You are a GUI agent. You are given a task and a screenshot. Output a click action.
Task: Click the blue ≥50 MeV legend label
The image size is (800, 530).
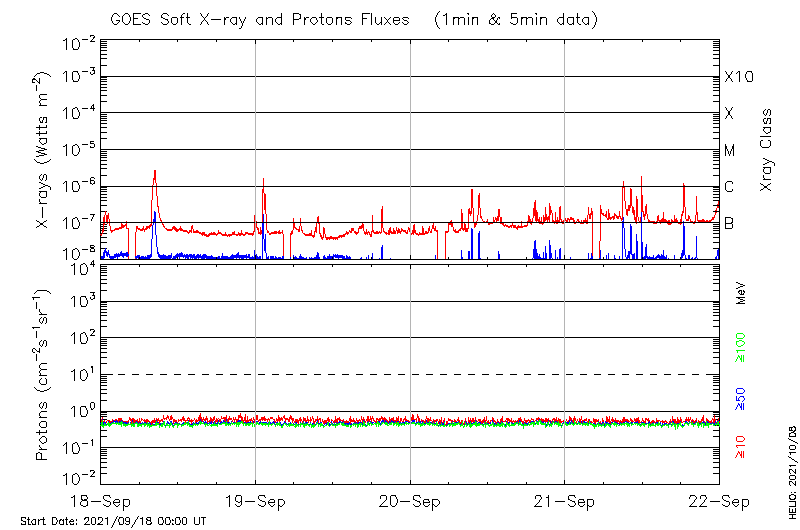pyautogui.click(x=741, y=399)
